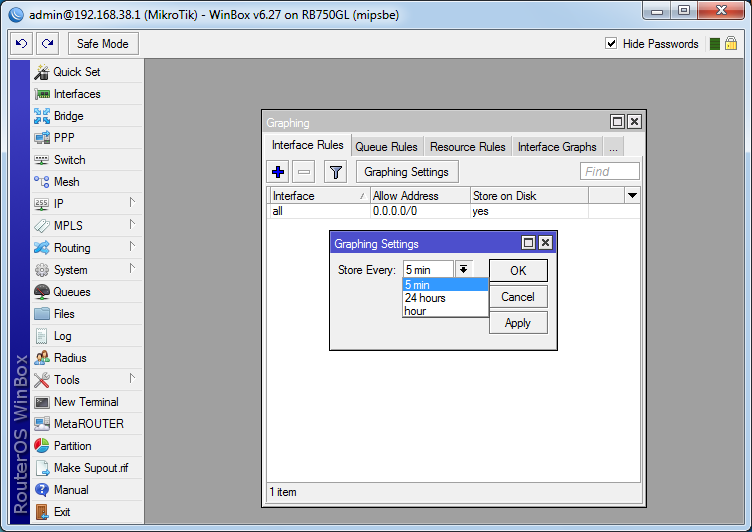Sort by the Interface column header
This screenshot has height=532, width=752.
pyautogui.click(x=318, y=196)
